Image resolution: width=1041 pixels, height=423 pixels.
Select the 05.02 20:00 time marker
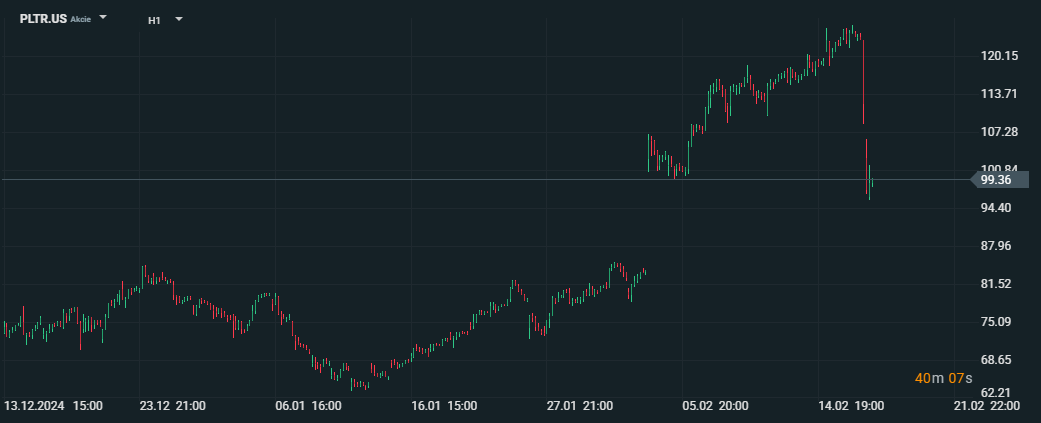[715, 406]
